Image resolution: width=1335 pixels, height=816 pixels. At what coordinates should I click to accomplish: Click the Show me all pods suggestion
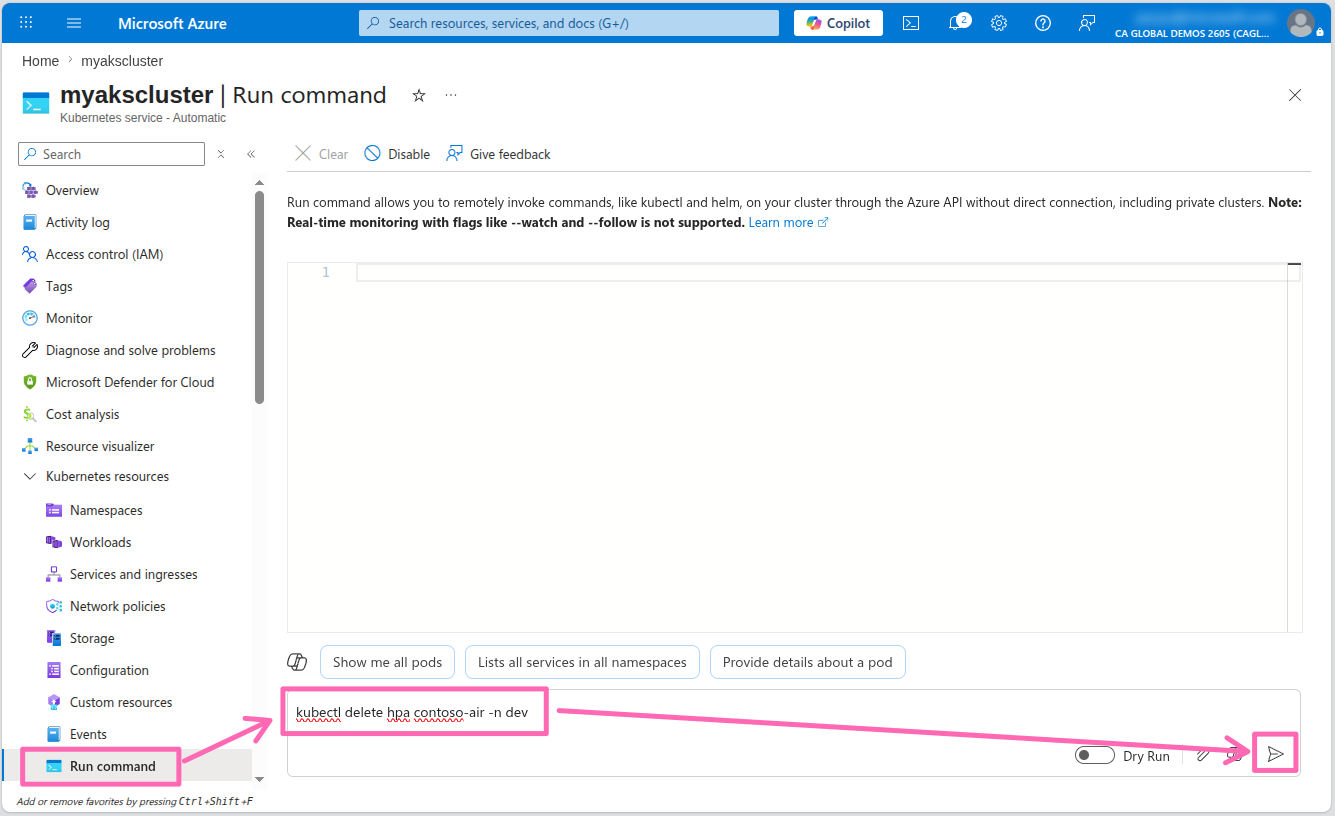(x=388, y=662)
